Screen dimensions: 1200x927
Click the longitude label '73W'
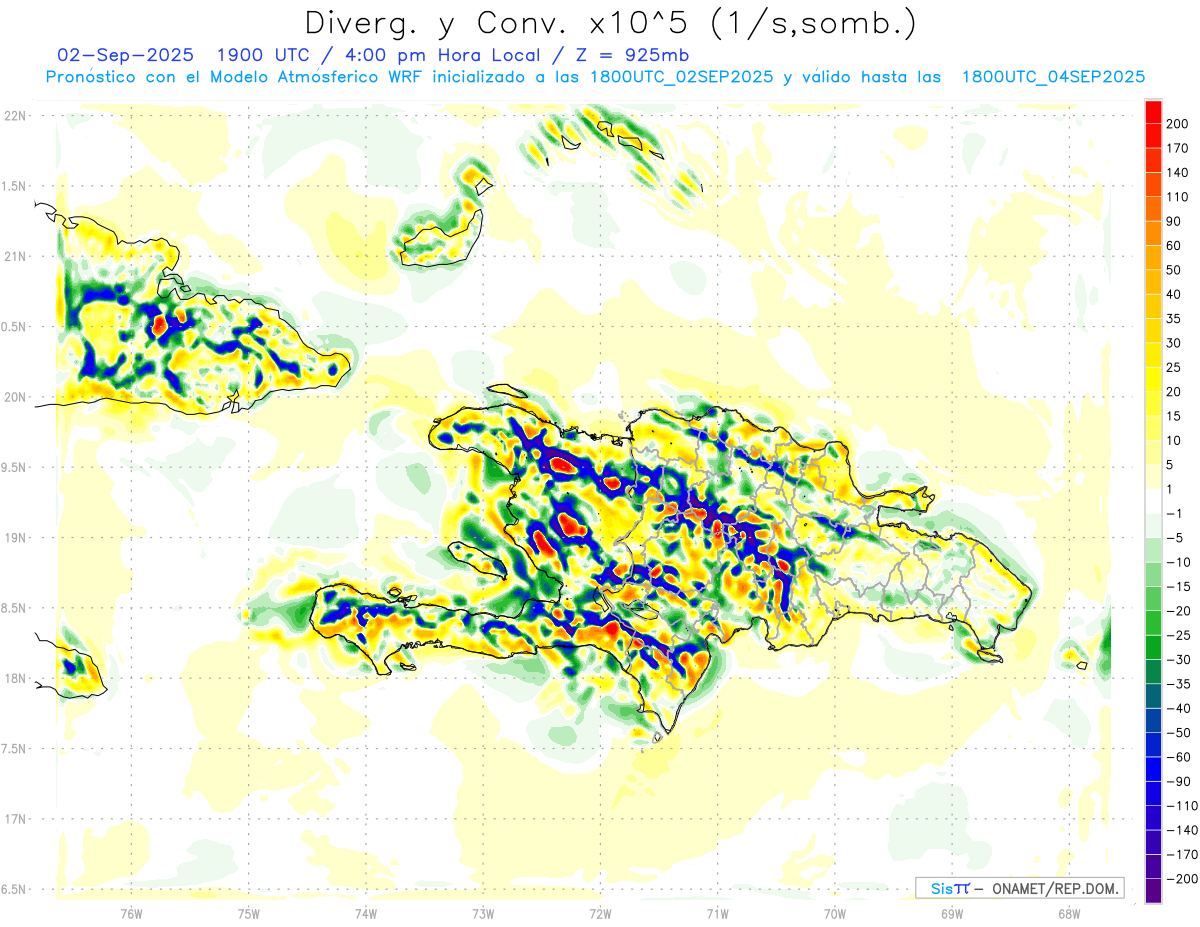click(x=483, y=913)
